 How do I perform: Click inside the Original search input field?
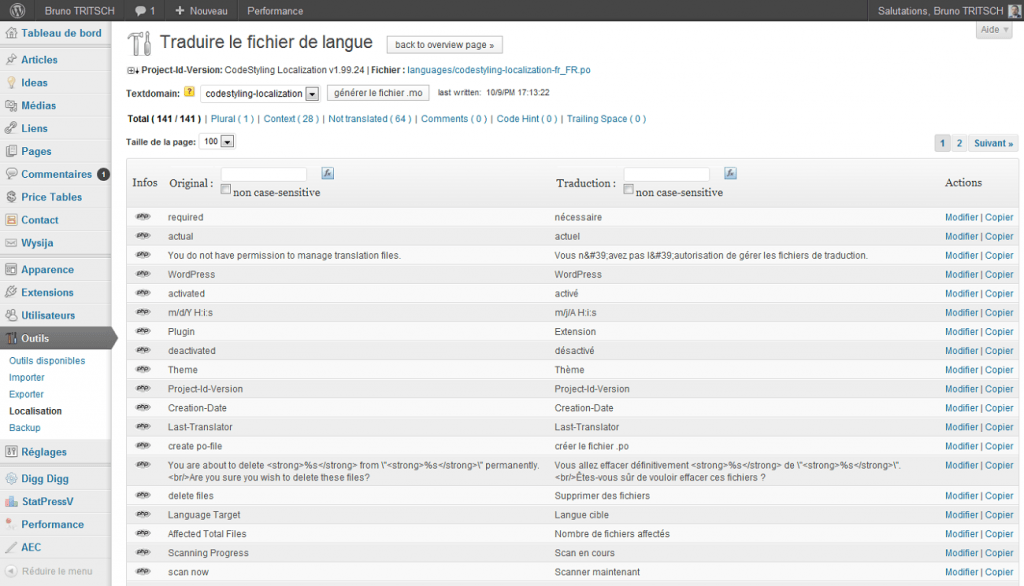point(265,173)
